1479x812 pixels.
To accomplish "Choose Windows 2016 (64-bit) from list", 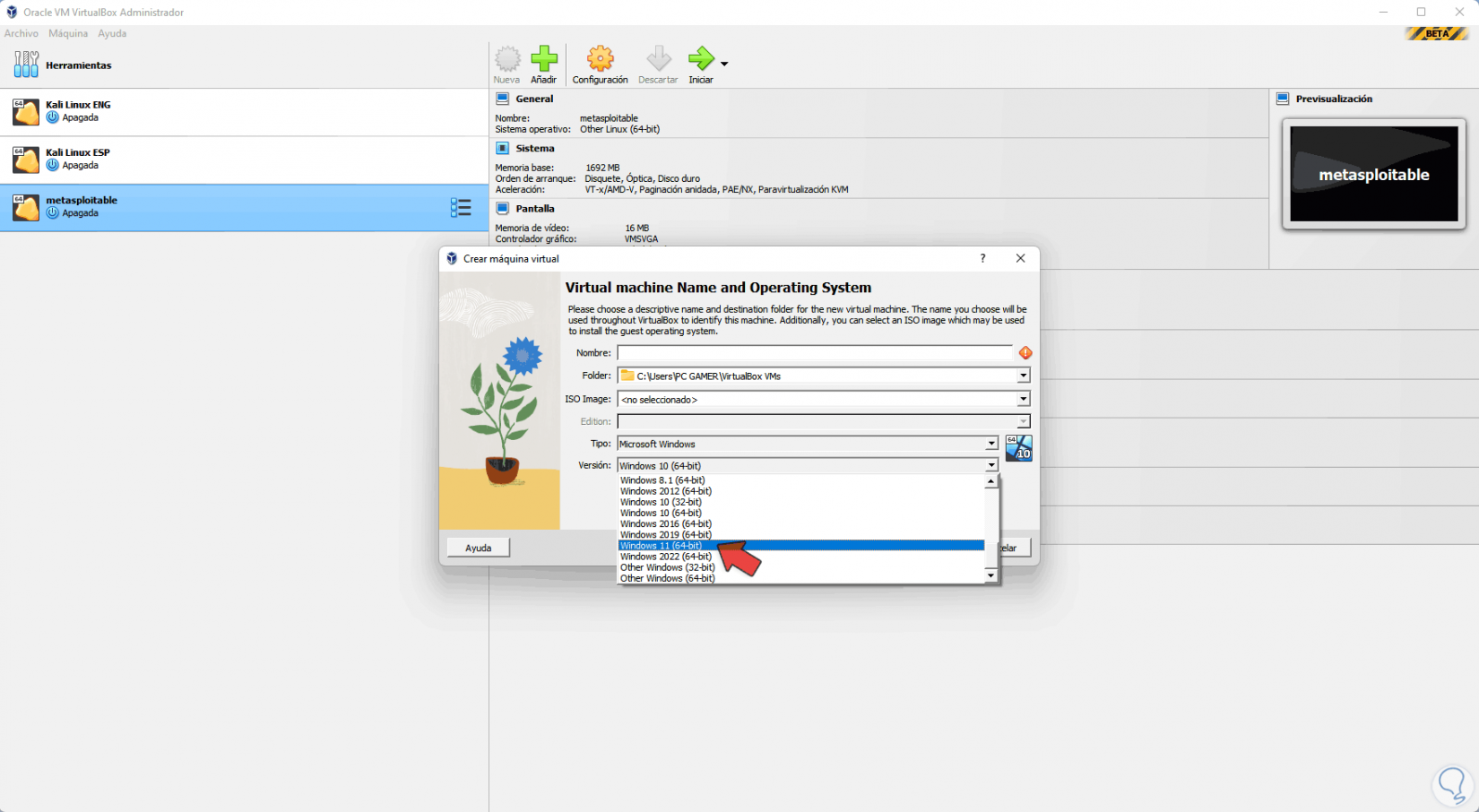I will tap(801, 523).
